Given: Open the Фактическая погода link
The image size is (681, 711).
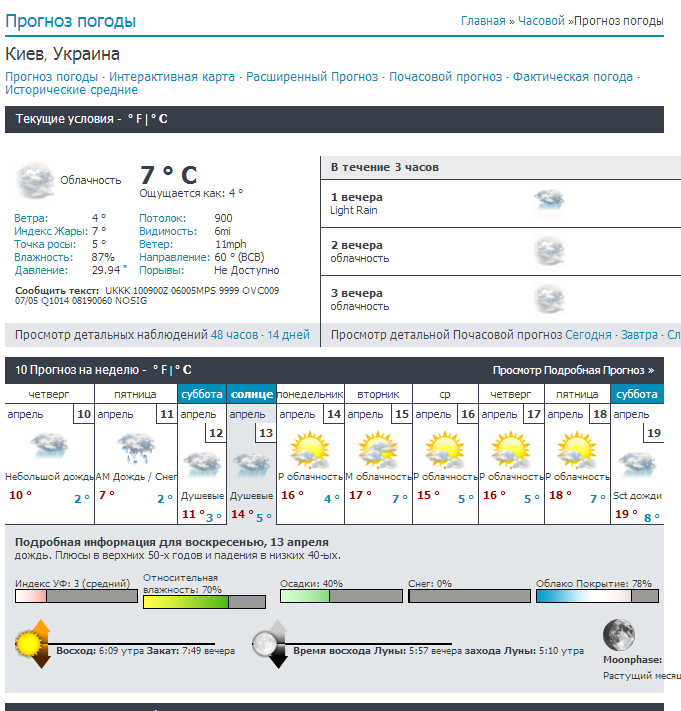Looking at the screenshot, I should coord(573,77).
